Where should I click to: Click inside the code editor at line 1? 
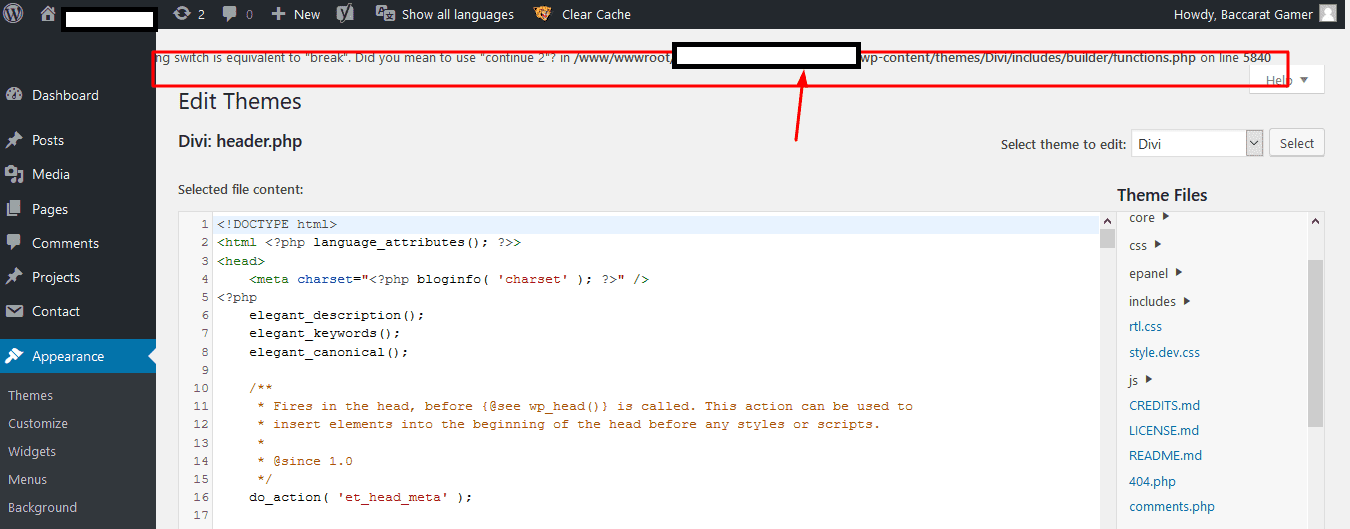(657, 225)
